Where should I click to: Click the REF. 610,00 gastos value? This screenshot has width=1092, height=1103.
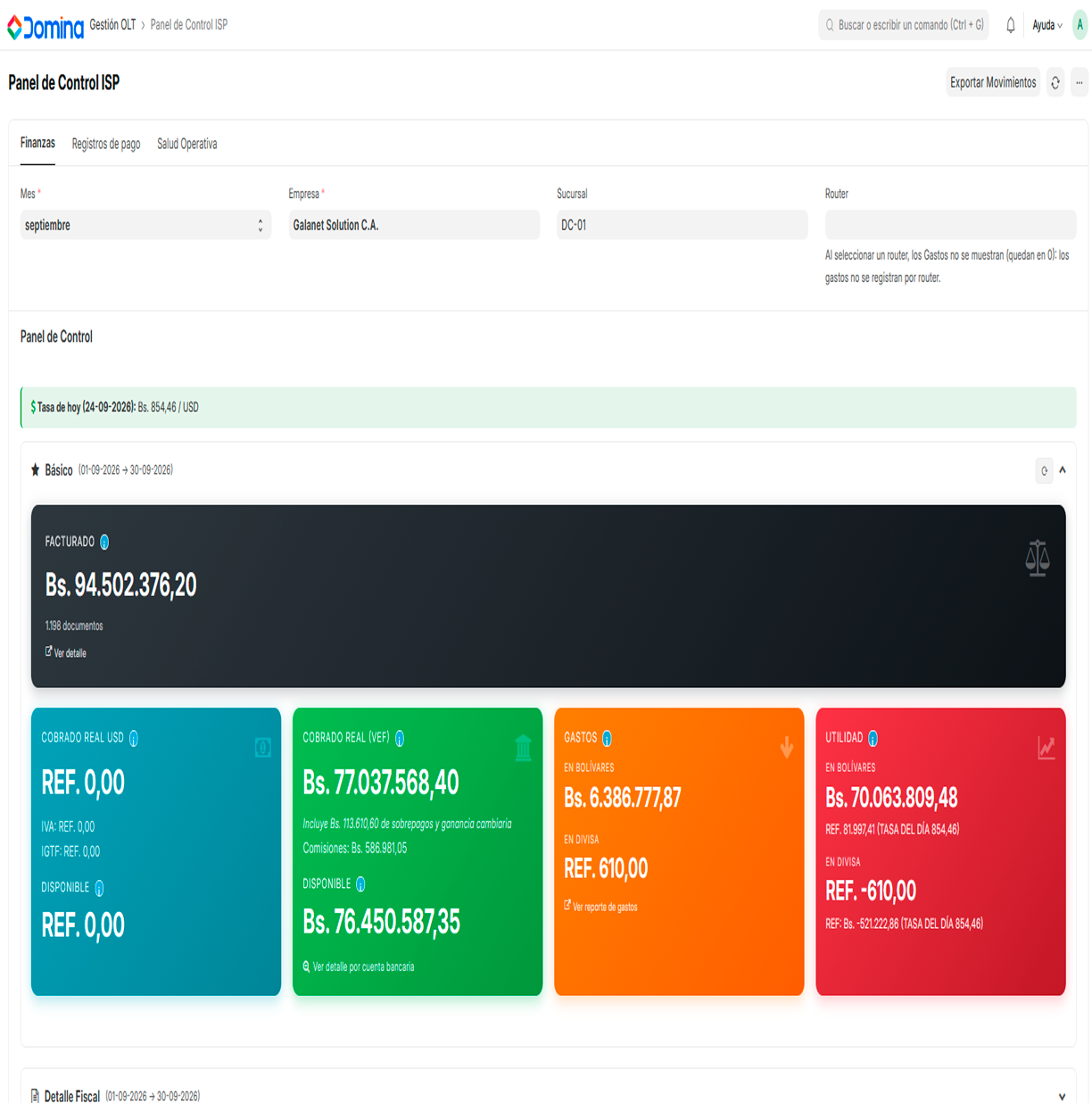tap(606, 868)
